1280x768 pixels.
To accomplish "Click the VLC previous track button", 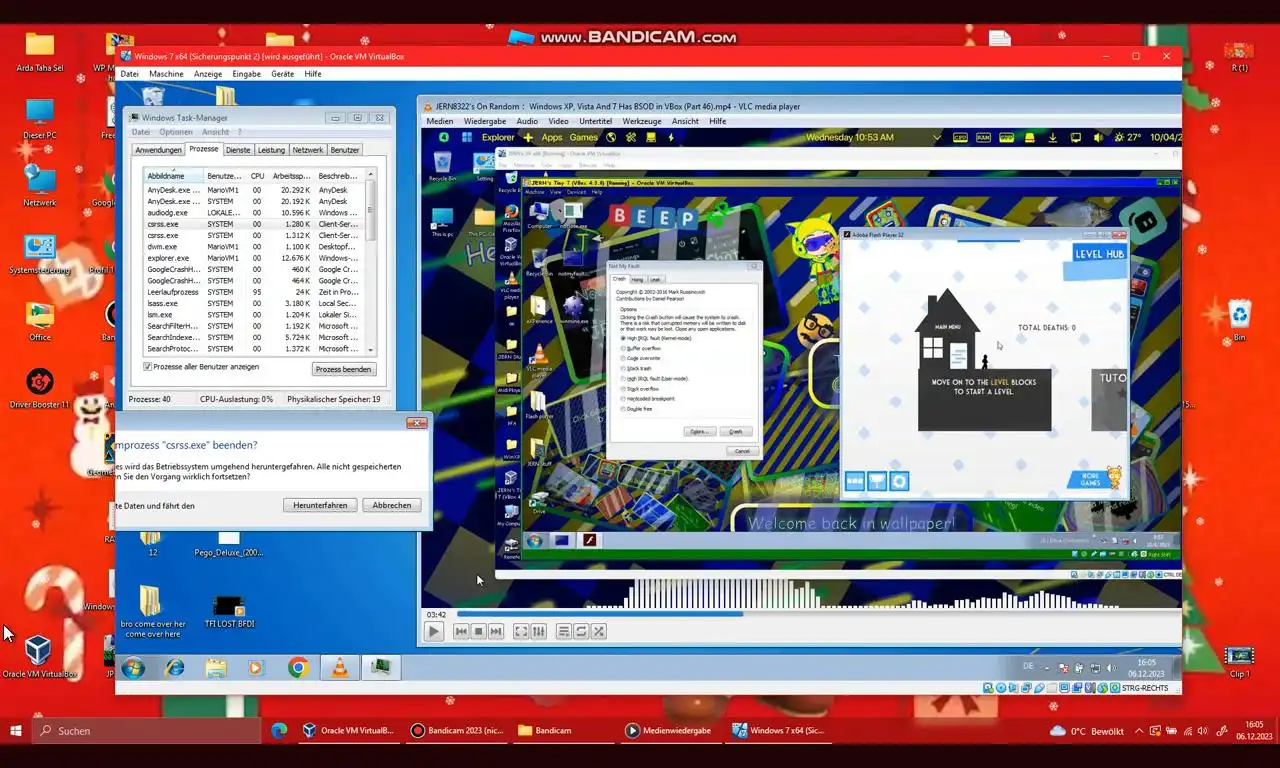I will coord(461,631).
